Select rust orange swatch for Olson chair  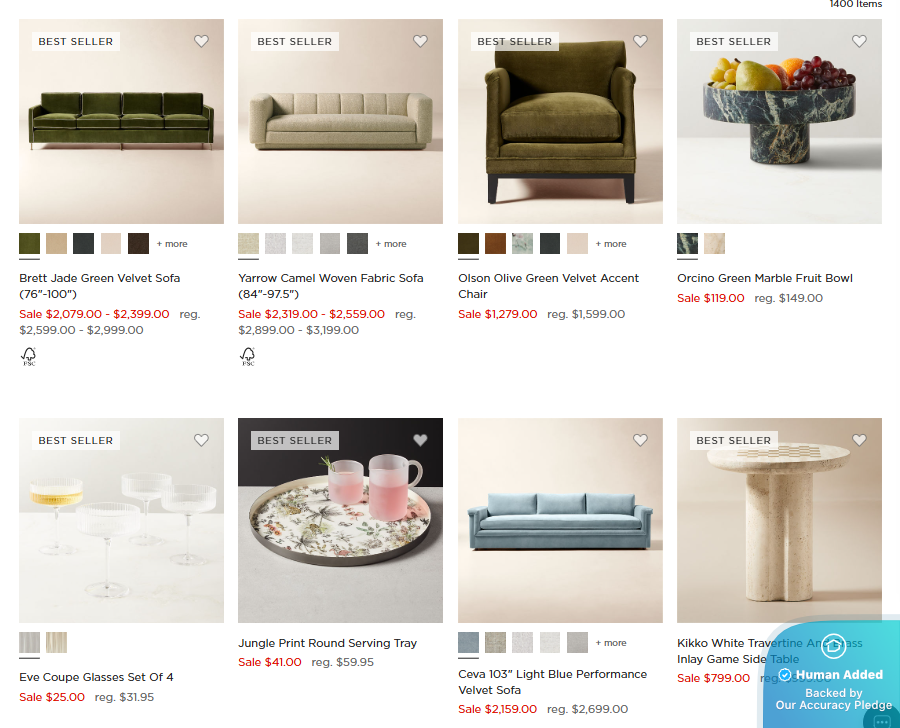(x=495, y=243)
